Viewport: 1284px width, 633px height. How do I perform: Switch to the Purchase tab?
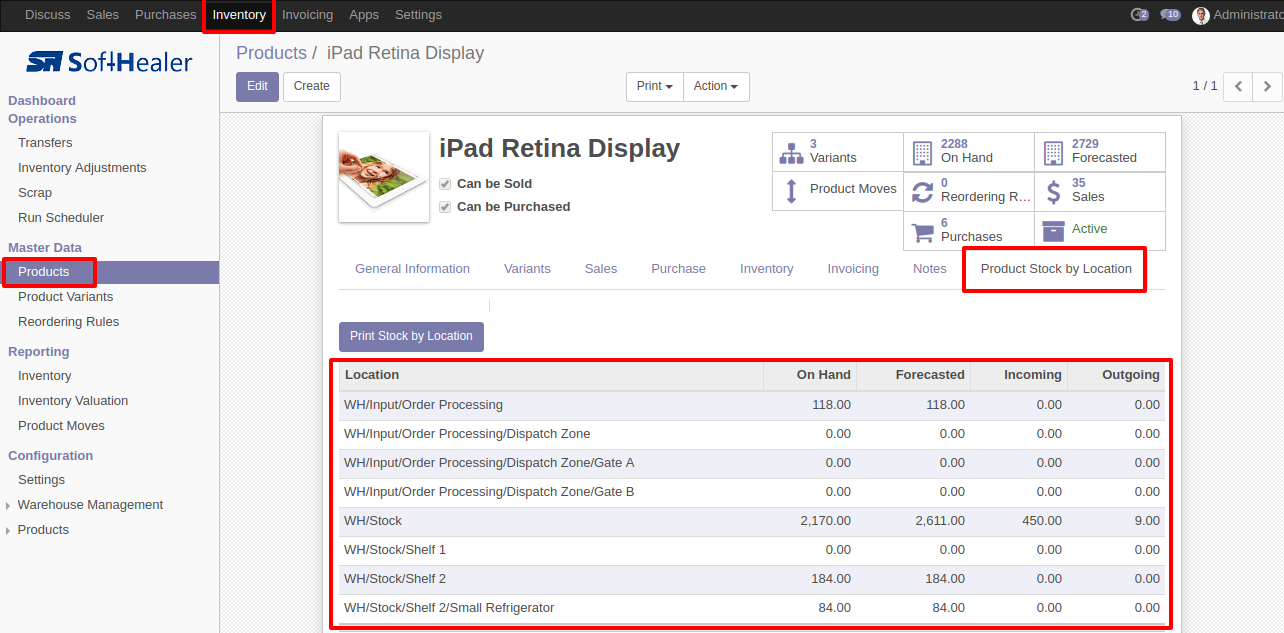pyautogui.click(x=678, y=269)
